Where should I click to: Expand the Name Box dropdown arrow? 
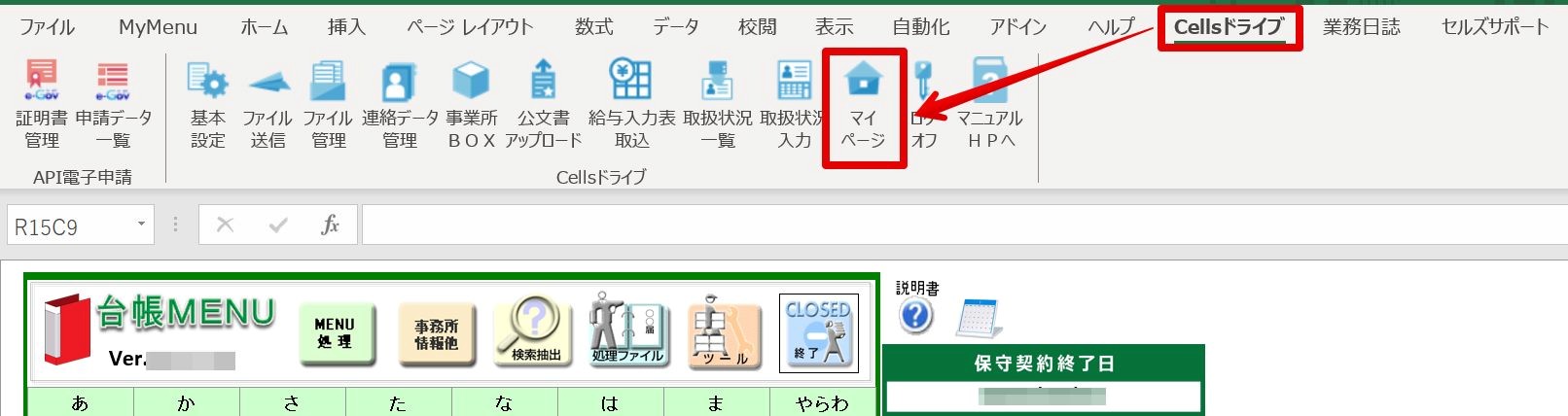141,225
